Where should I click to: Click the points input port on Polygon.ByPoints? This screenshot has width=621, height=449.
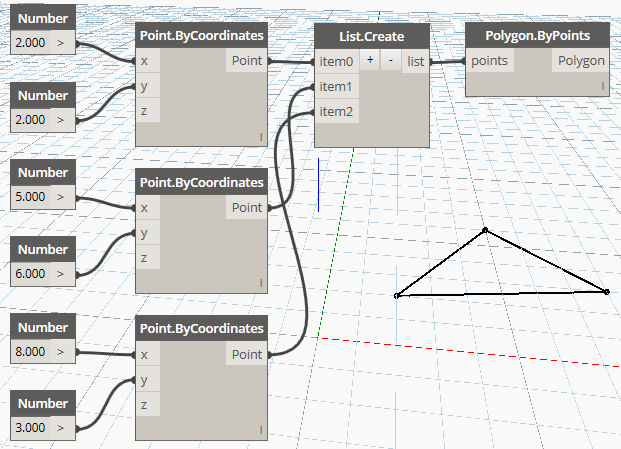(490, 61)
